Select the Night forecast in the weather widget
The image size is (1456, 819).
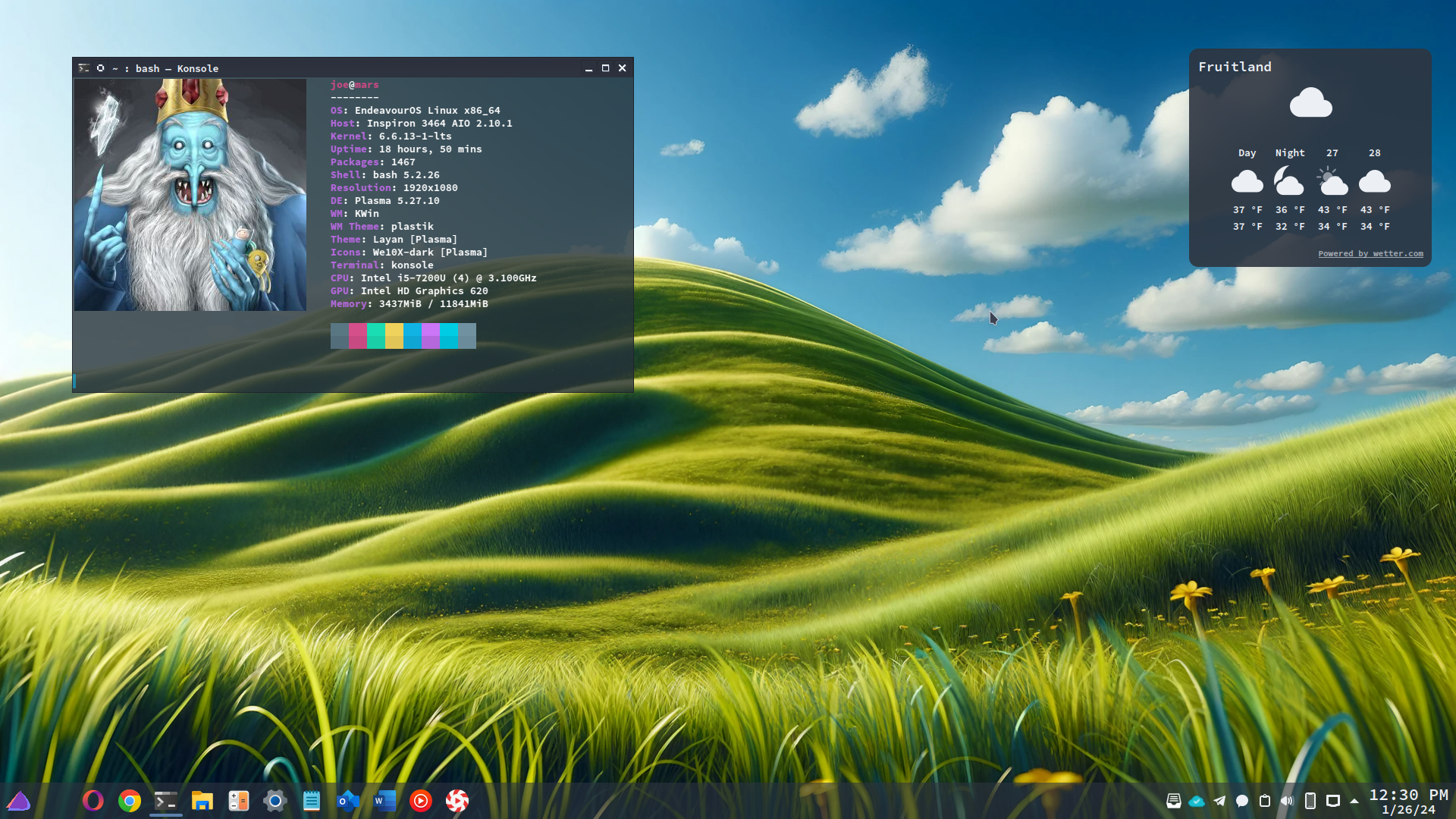(x=1289, y=181)
